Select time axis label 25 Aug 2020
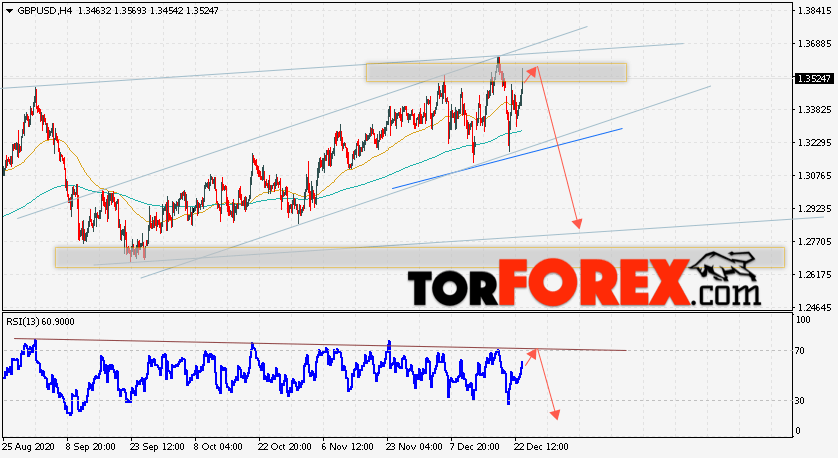 tap(29, 447)
